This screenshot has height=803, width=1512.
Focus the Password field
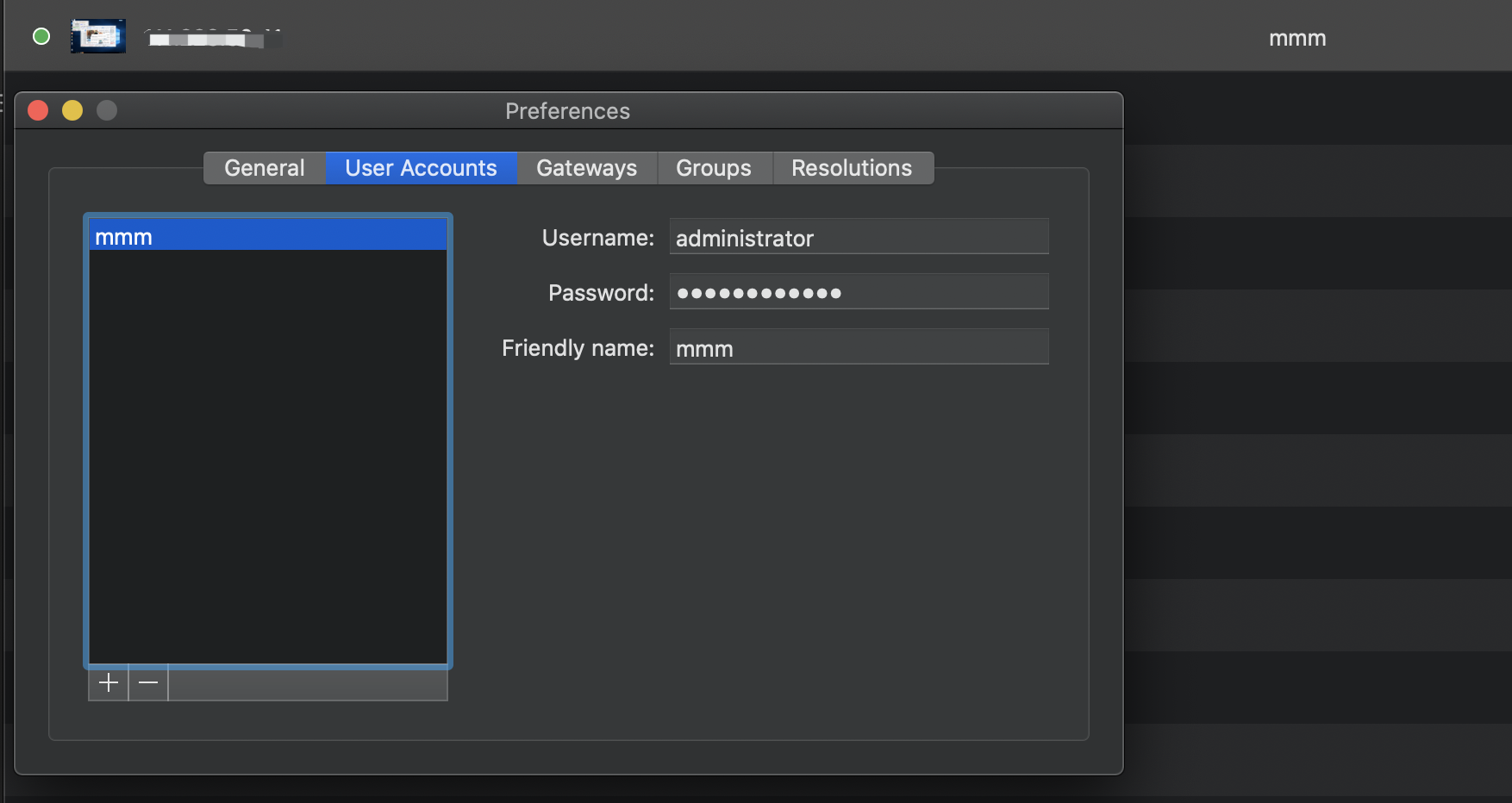pyautogui.click(x=859, y=292)
